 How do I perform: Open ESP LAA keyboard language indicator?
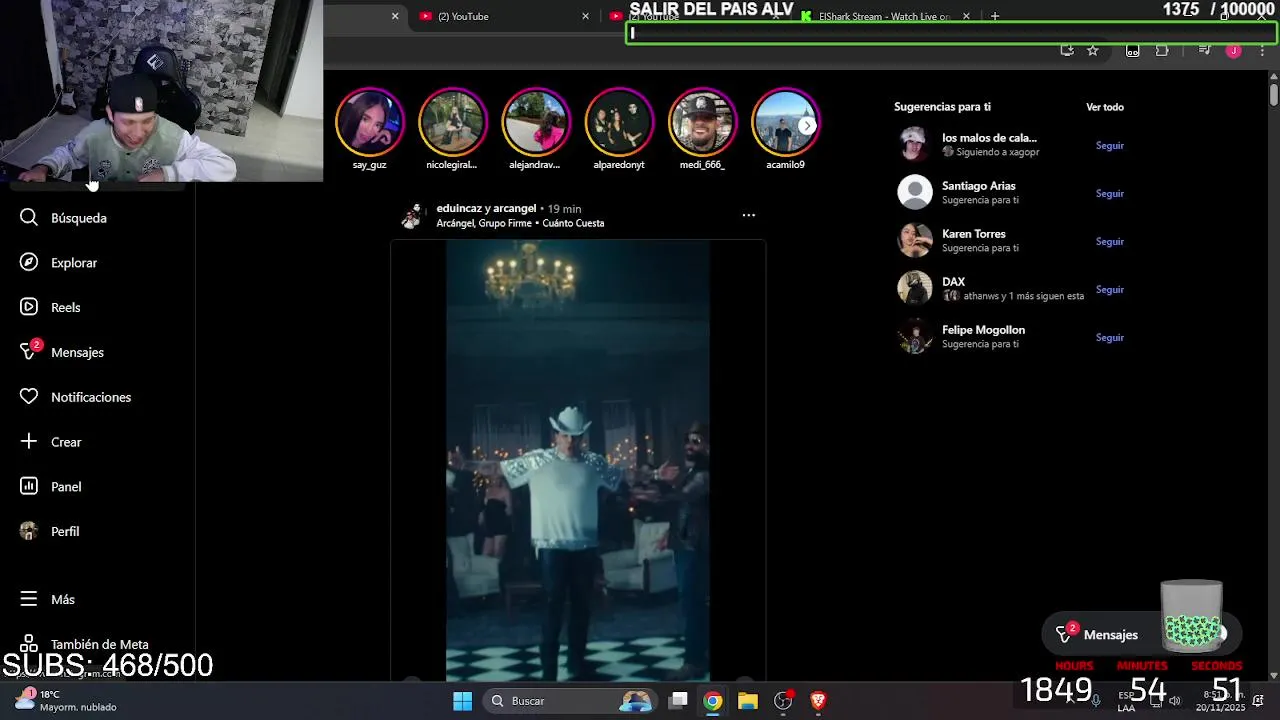[x=1126, y=701]
